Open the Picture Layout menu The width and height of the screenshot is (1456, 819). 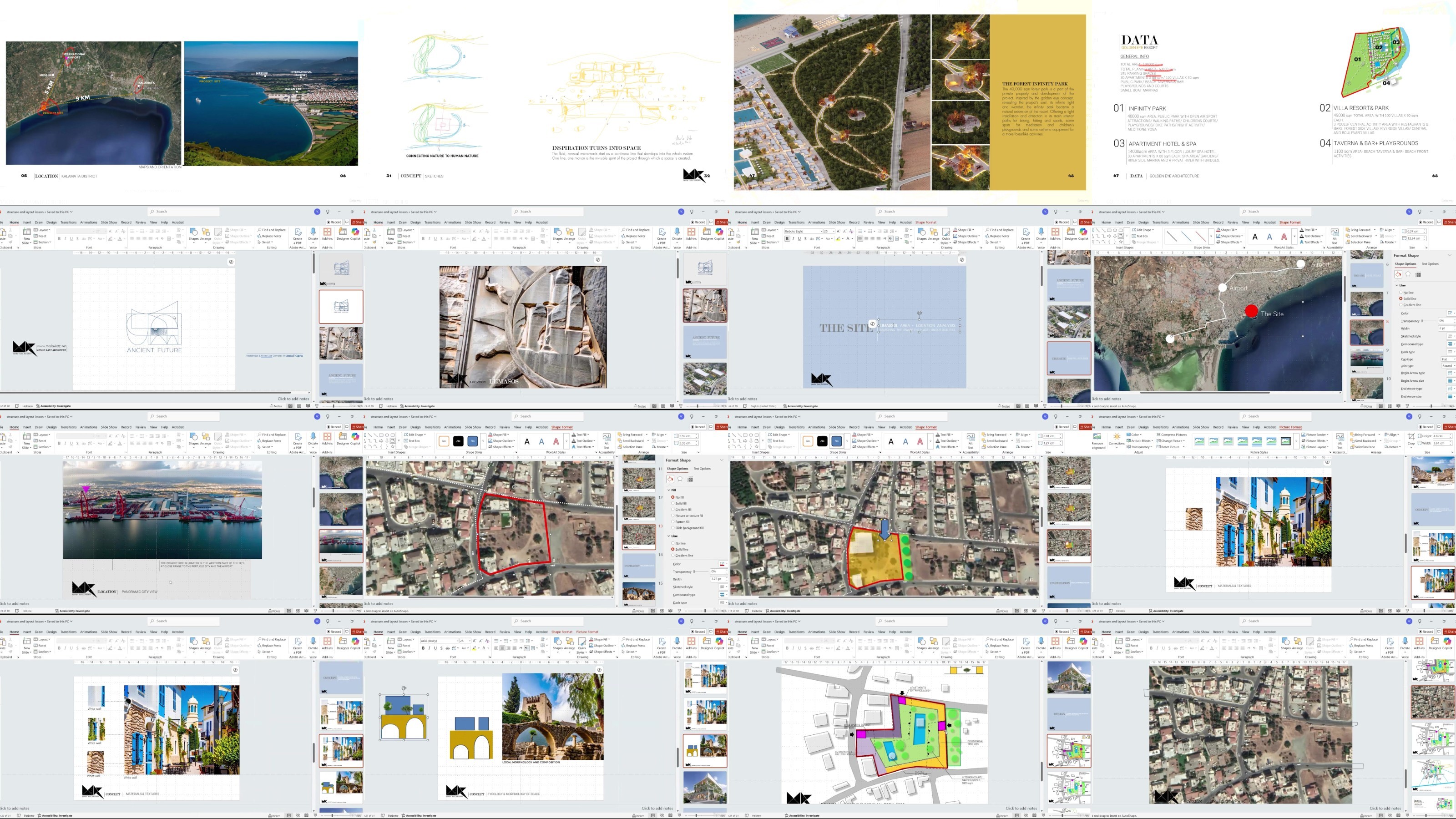pos(1315,447)
